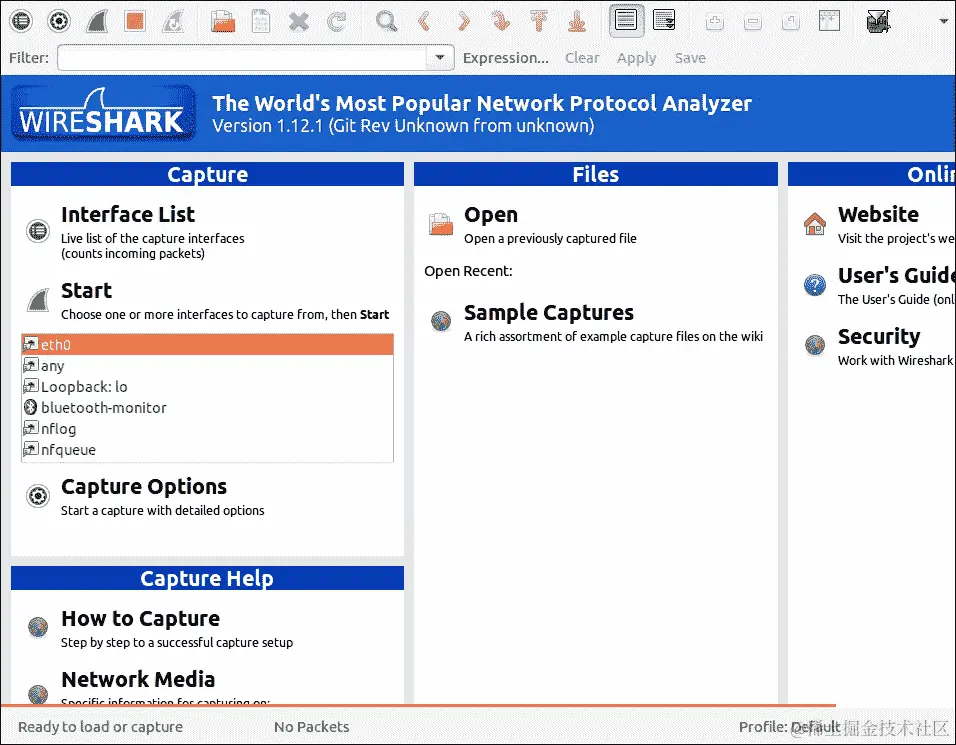This screenshot has height=745, width=956.
Task: Go to packet number icon
Action: point(501,21)
